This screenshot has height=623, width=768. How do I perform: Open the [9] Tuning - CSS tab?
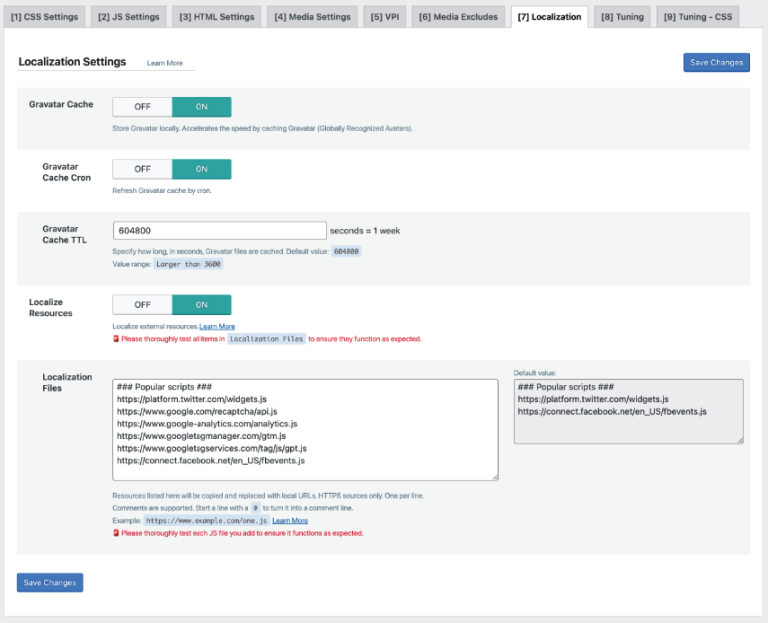(x=697, y=17)
